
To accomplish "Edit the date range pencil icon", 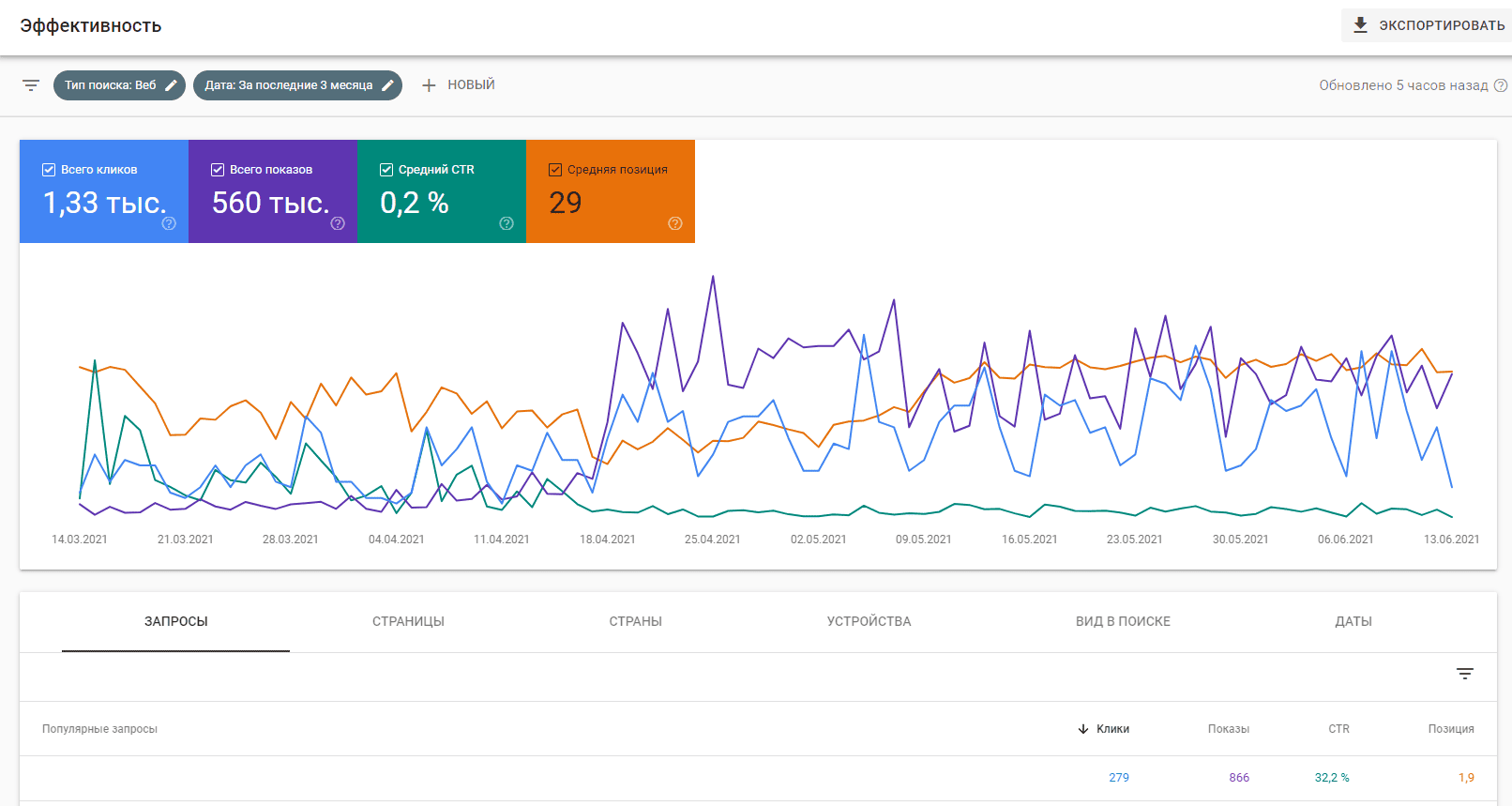I will tap(387, 85).
